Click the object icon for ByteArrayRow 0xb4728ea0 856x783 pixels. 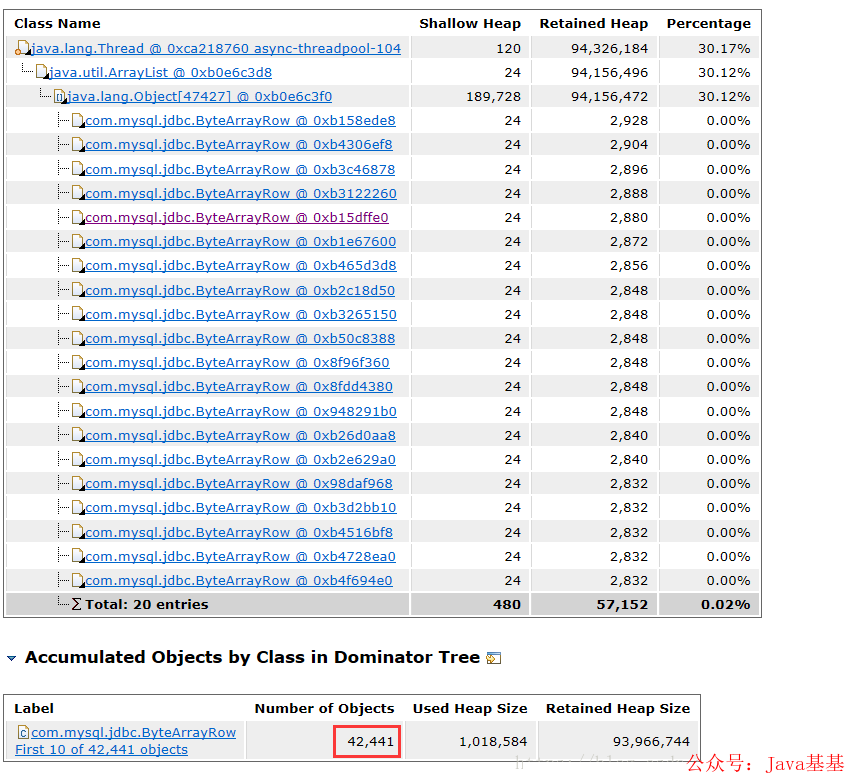pos(78,556)
